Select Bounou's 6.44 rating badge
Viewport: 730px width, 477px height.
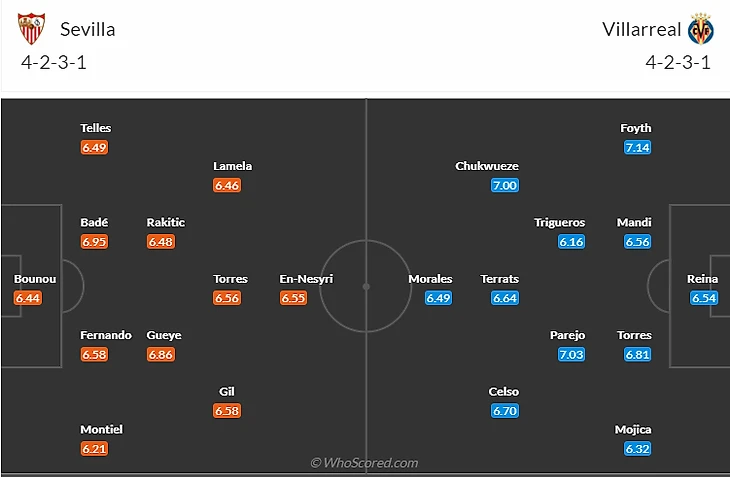pyautogui.click(x=28, y=298)
